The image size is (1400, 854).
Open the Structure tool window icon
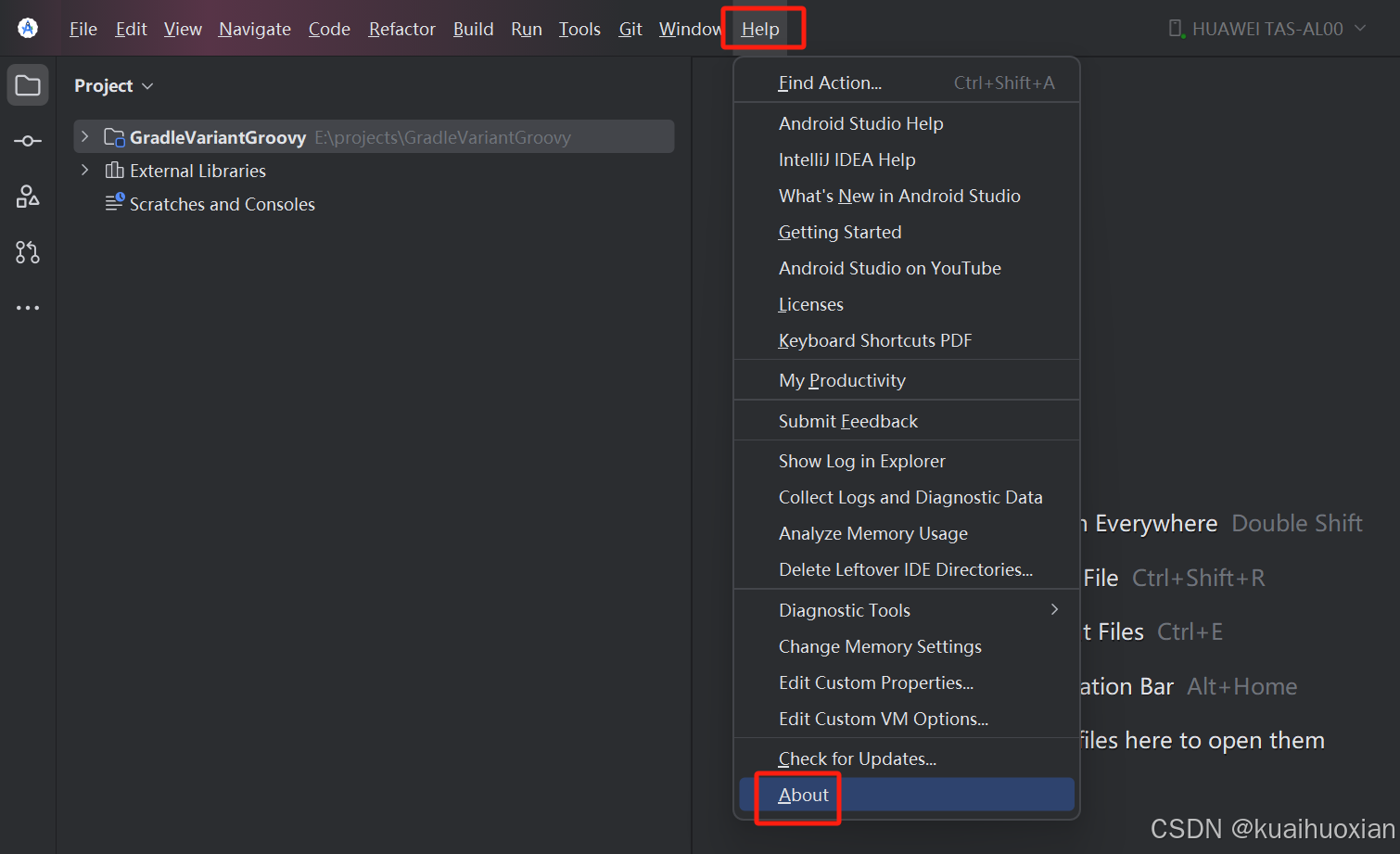tap(28, 196)
